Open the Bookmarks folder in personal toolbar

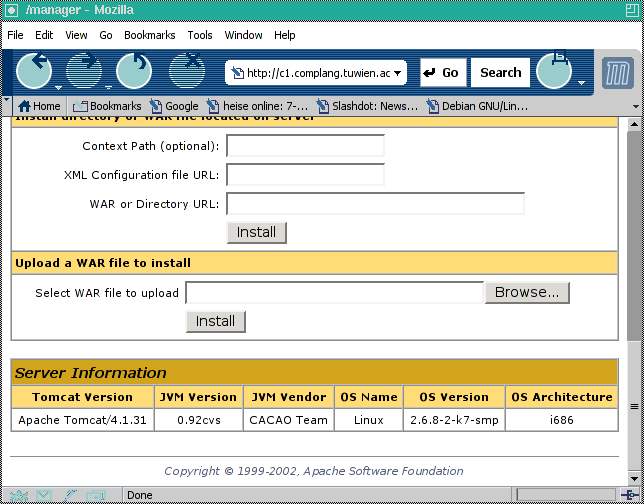pos(107,106)
